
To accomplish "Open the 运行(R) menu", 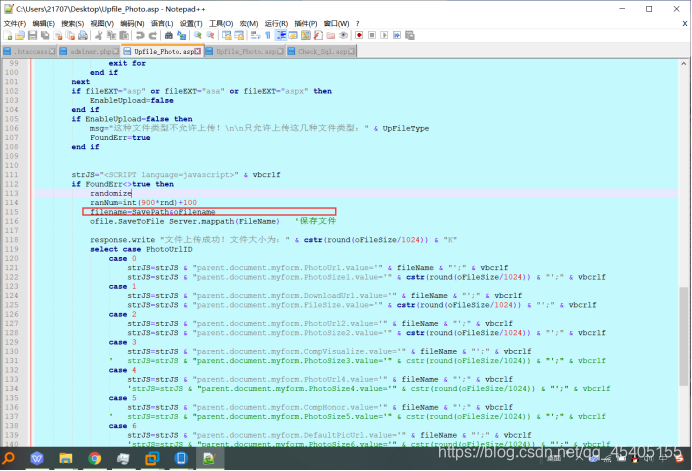I will 276,23.
